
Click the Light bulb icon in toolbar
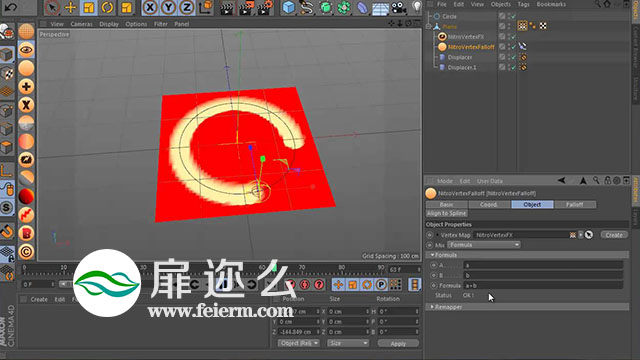click(x=417, y=7)
